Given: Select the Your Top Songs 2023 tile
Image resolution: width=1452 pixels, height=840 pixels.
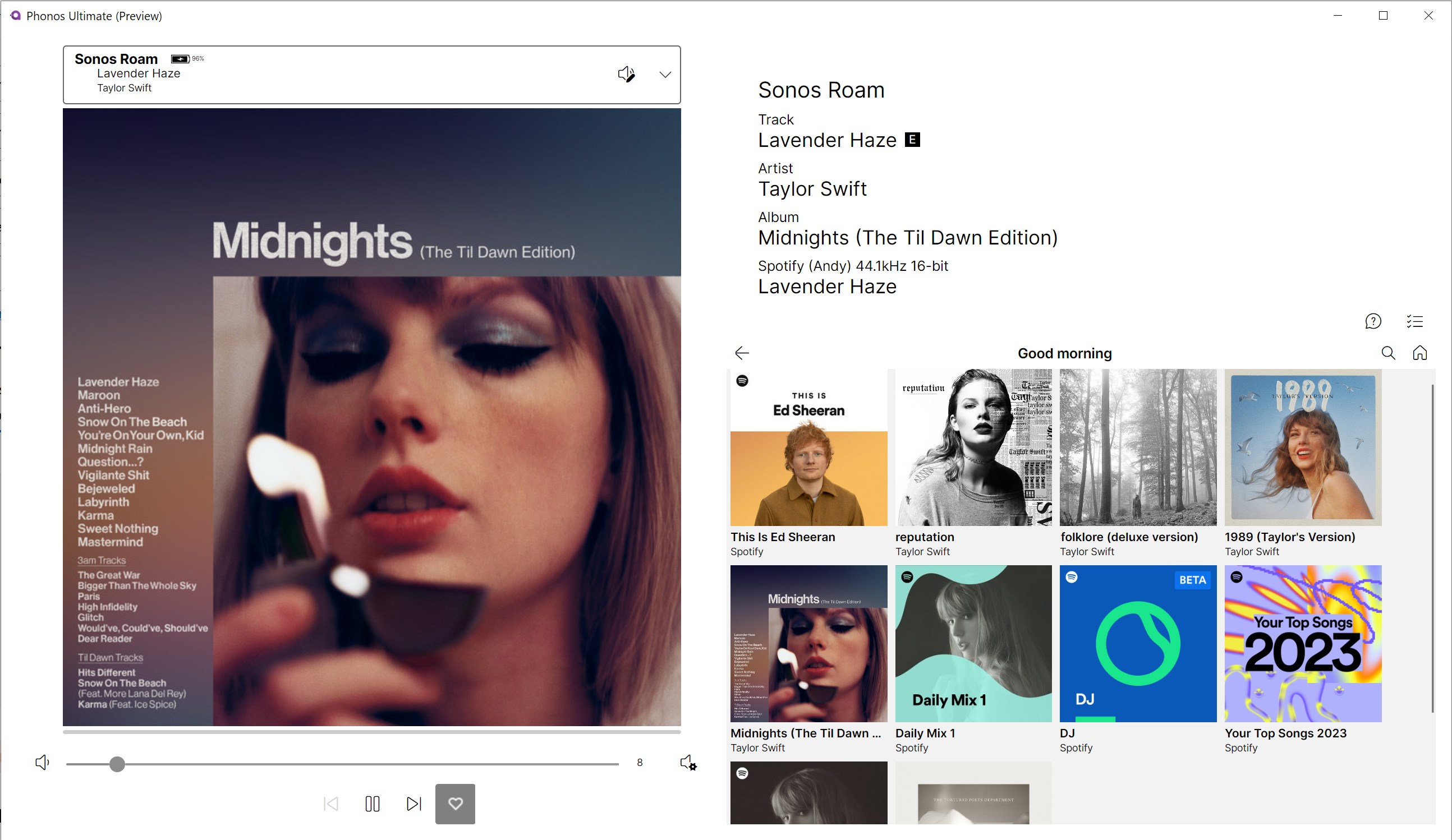Looking at the screenshot, I should coord(1303,644).
